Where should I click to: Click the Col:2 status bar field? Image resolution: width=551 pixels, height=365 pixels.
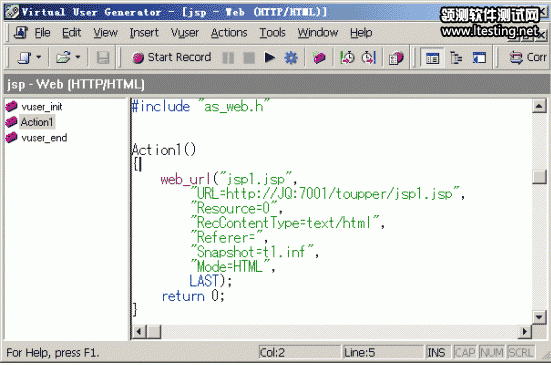pos(299,352)
